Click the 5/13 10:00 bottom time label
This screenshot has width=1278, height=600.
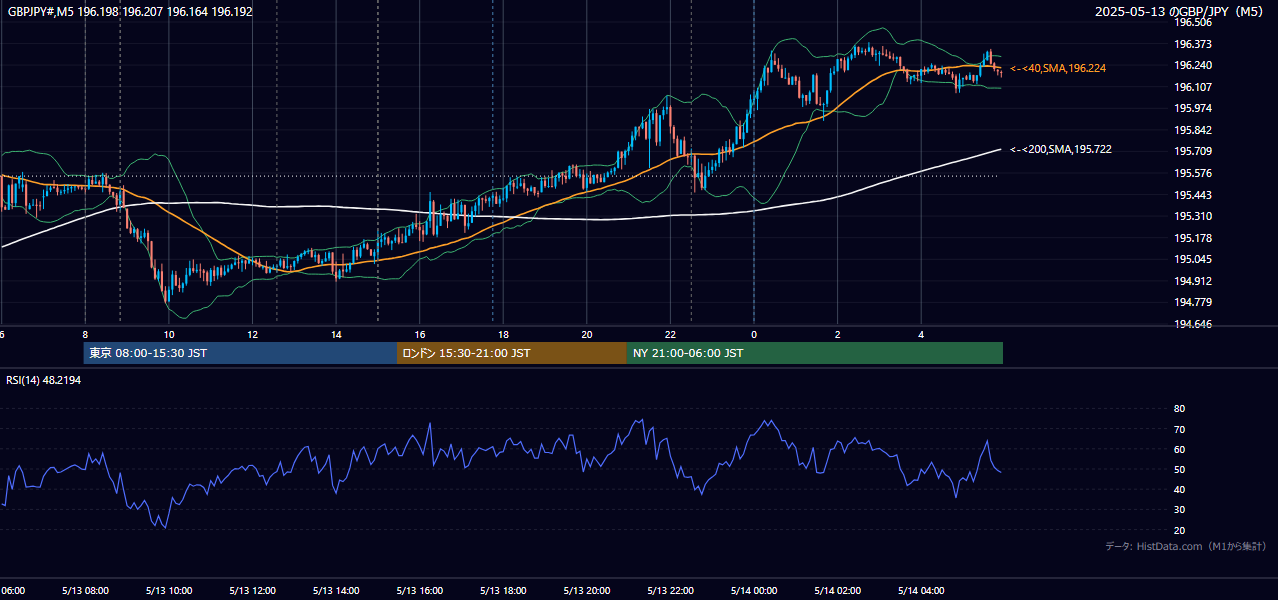[169, 591]
